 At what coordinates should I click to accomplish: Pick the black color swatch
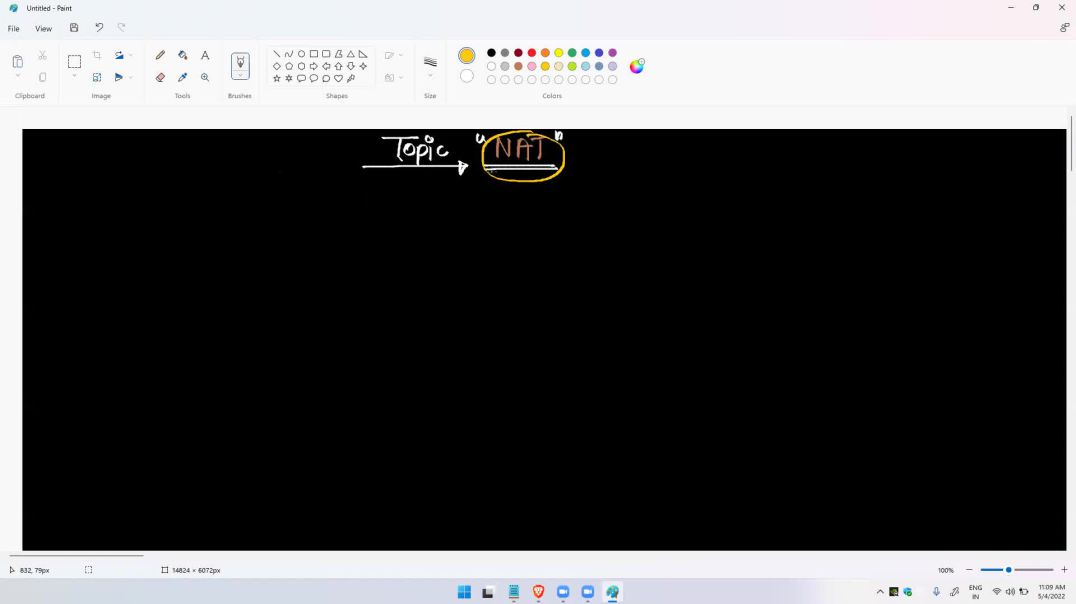click(x=491, y=53)
